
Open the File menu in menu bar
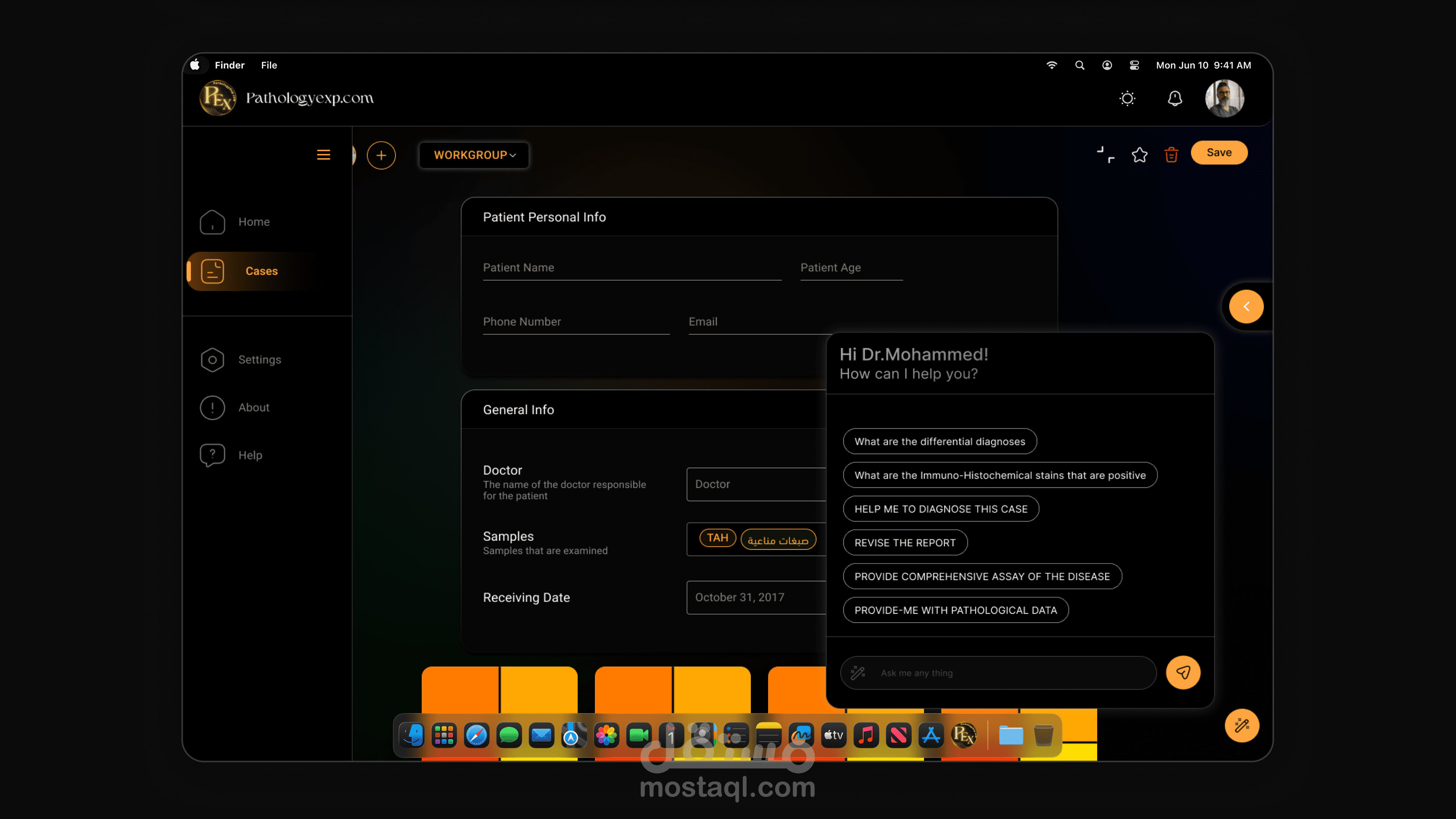click(268, 65)
